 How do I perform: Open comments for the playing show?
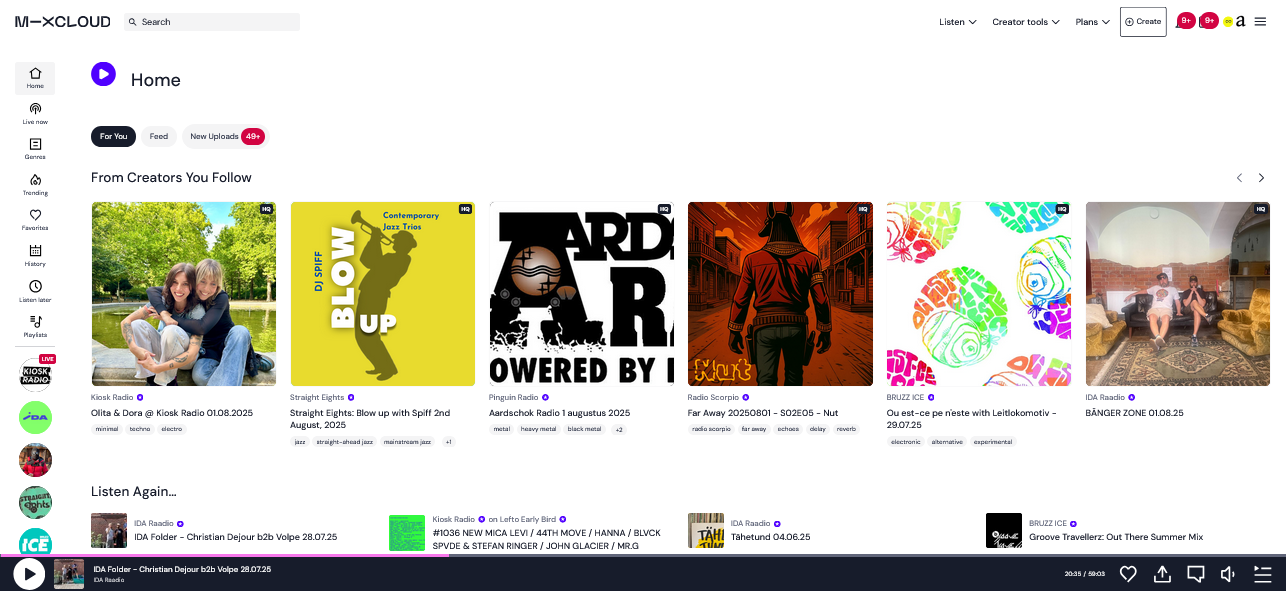click(1195, 573)
